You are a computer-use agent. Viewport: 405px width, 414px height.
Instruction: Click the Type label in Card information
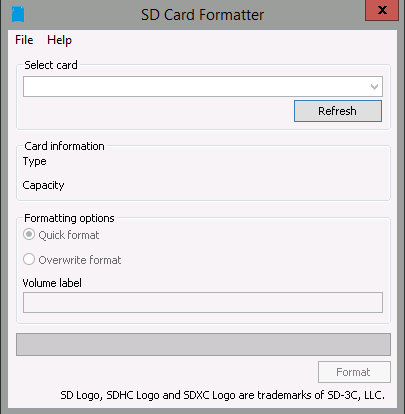click(x=34, y=162)
